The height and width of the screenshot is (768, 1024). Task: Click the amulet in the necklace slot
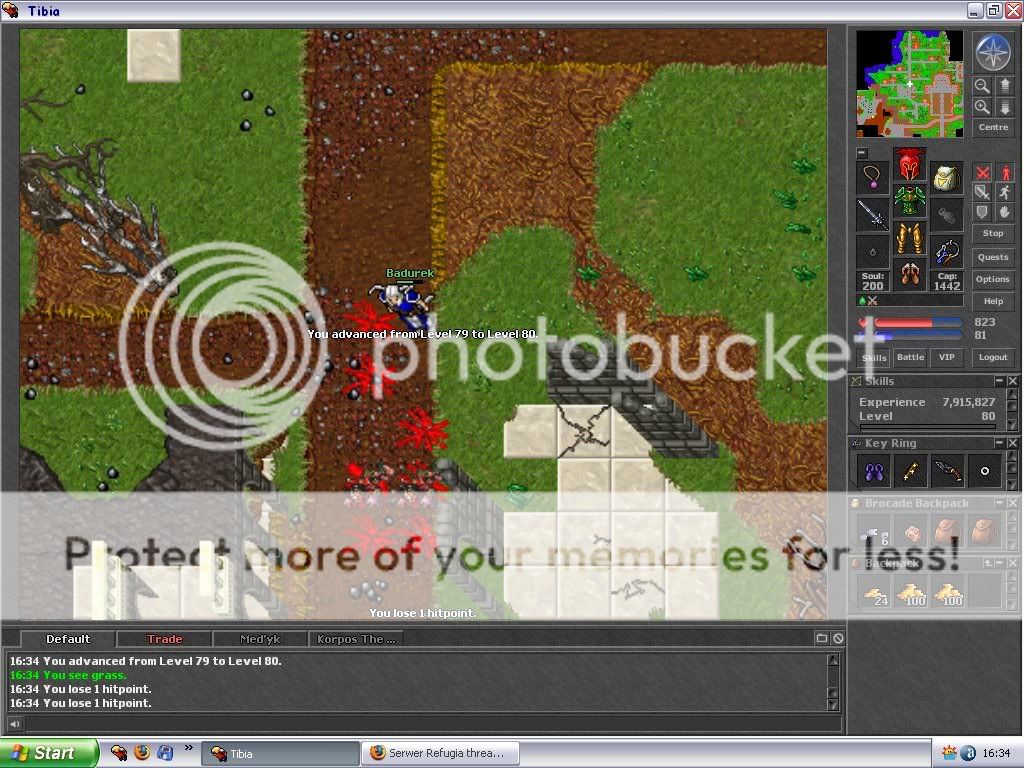(872, 177)
